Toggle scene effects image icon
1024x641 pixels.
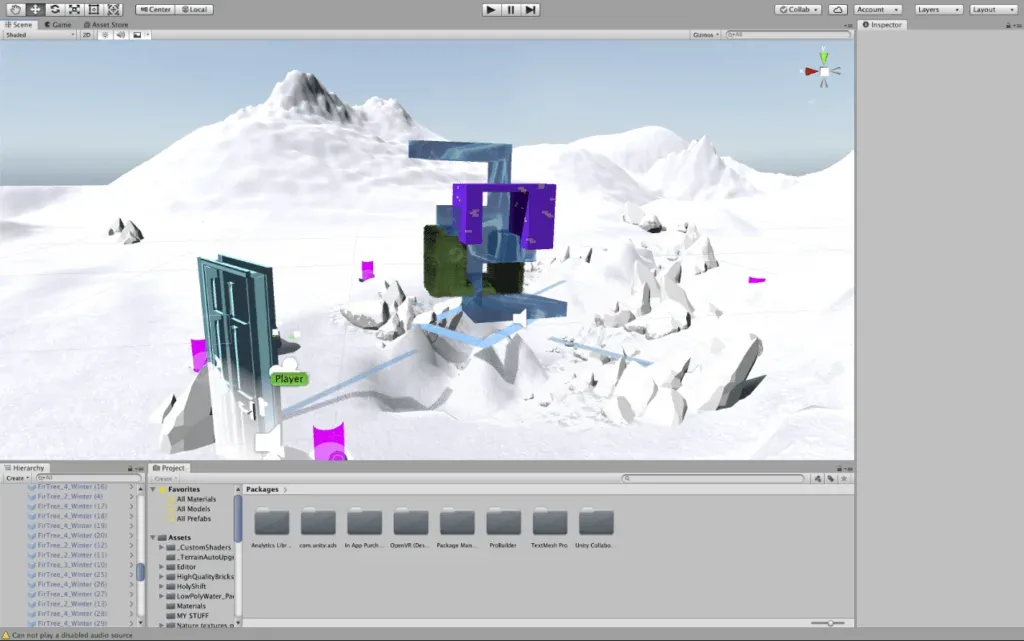tap(137, 35)
